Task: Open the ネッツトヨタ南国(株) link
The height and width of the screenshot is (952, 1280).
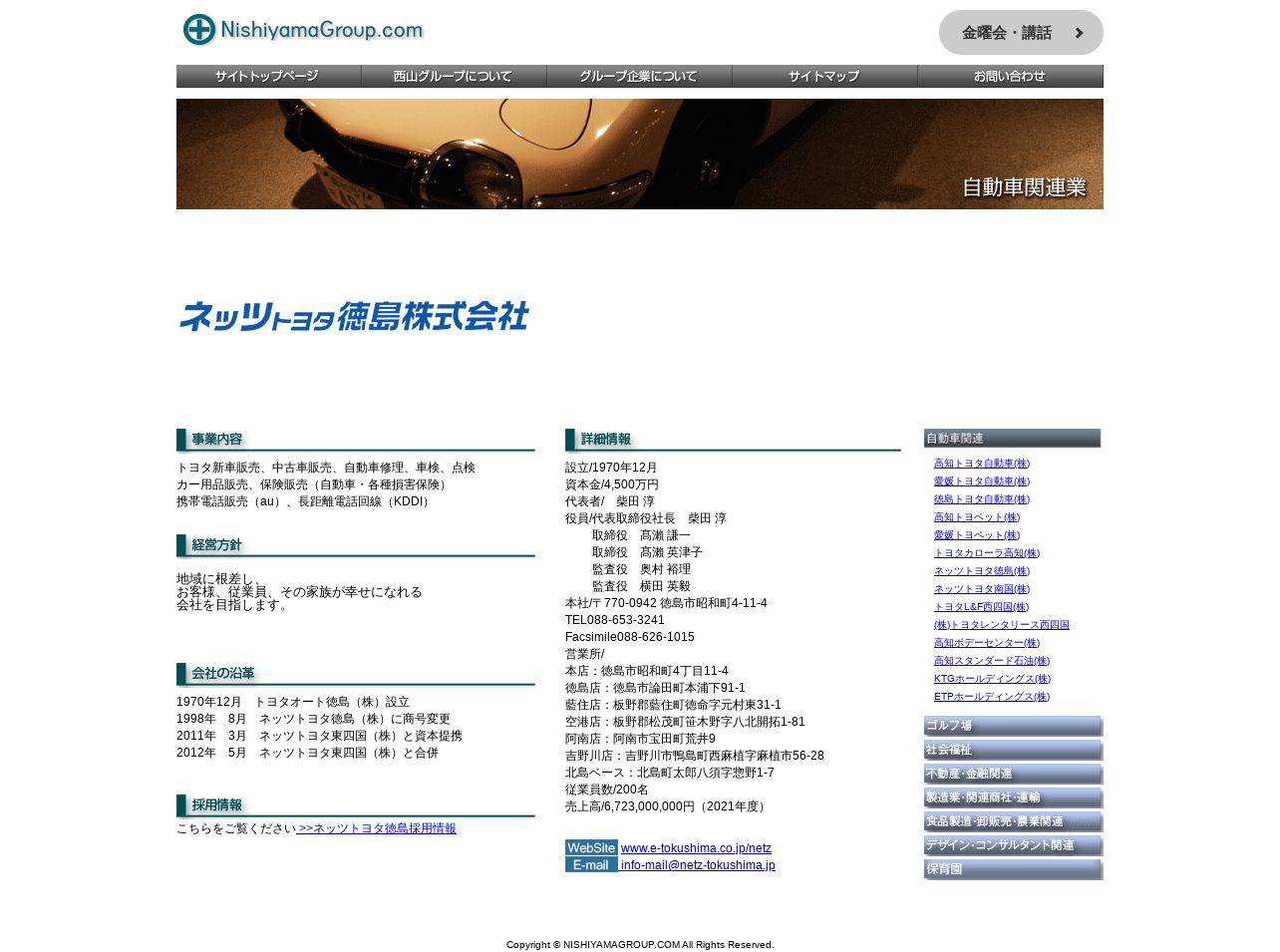Action: click(x=981, y=589)
